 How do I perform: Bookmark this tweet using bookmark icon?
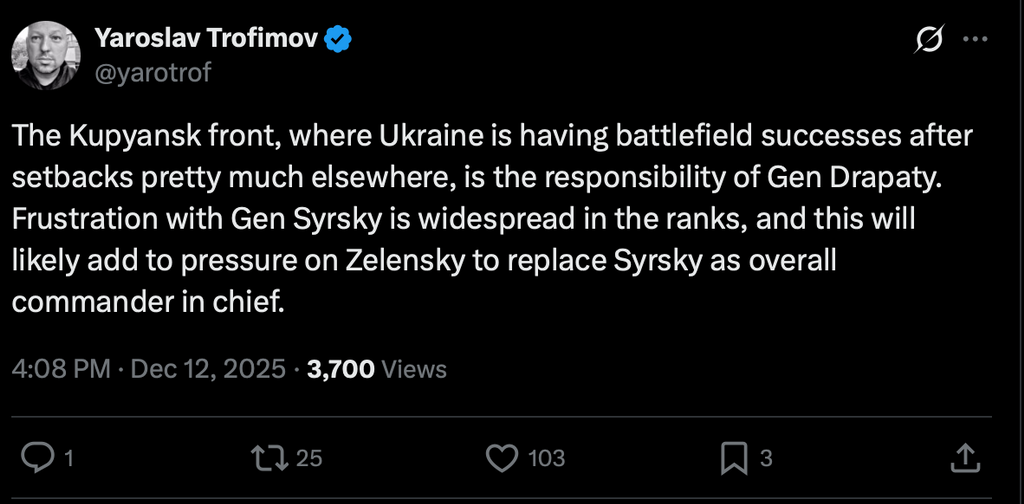735,458
